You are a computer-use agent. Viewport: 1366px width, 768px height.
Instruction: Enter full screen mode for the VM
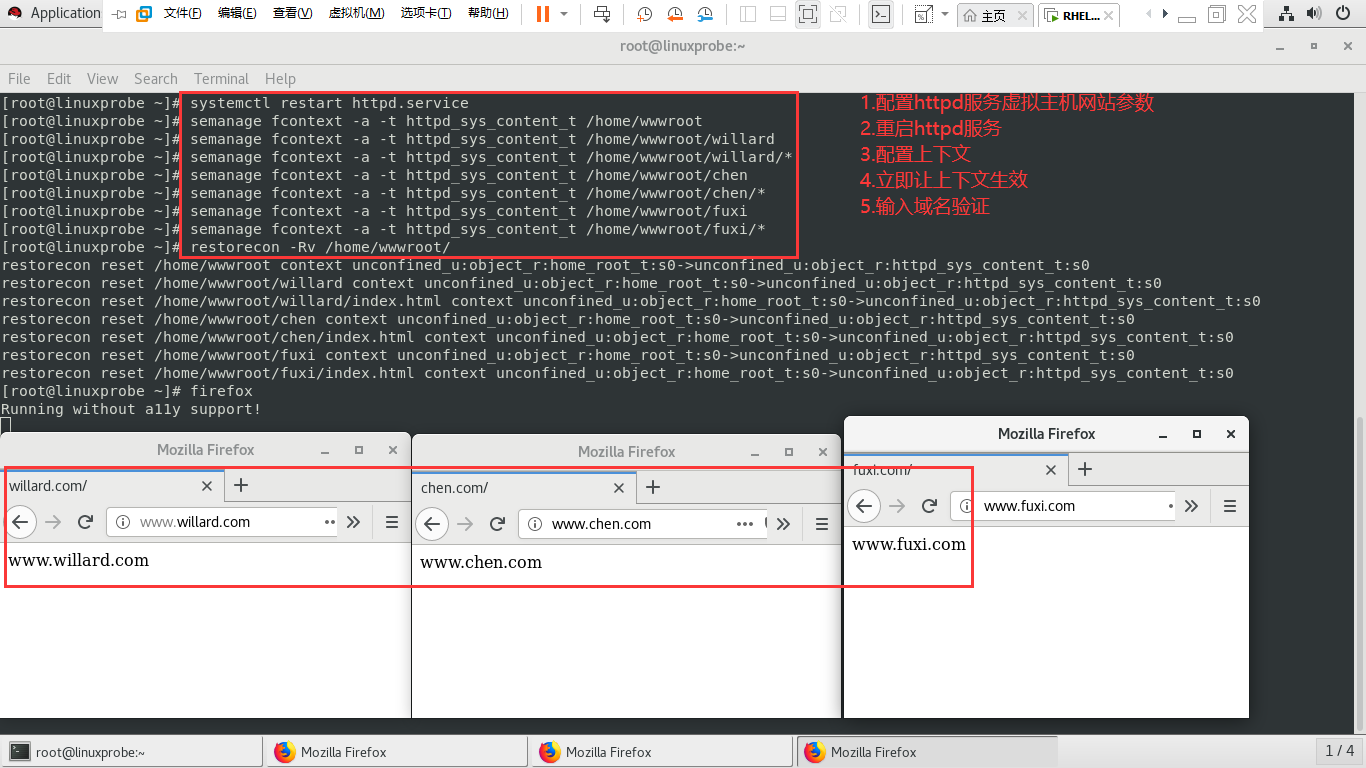[808, 13]
